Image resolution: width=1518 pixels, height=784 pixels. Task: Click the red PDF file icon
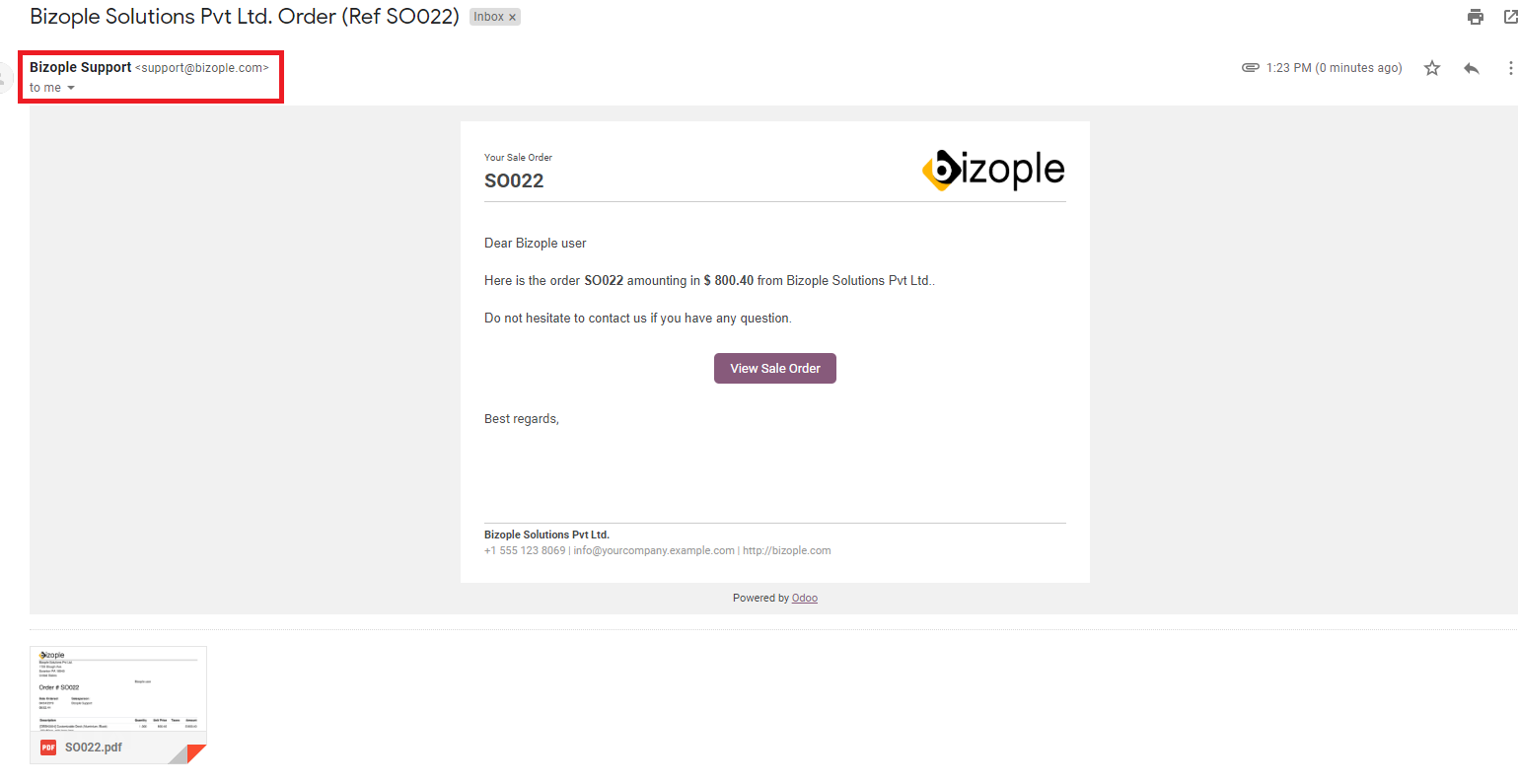pyautogui.click(x=48, y=748)
